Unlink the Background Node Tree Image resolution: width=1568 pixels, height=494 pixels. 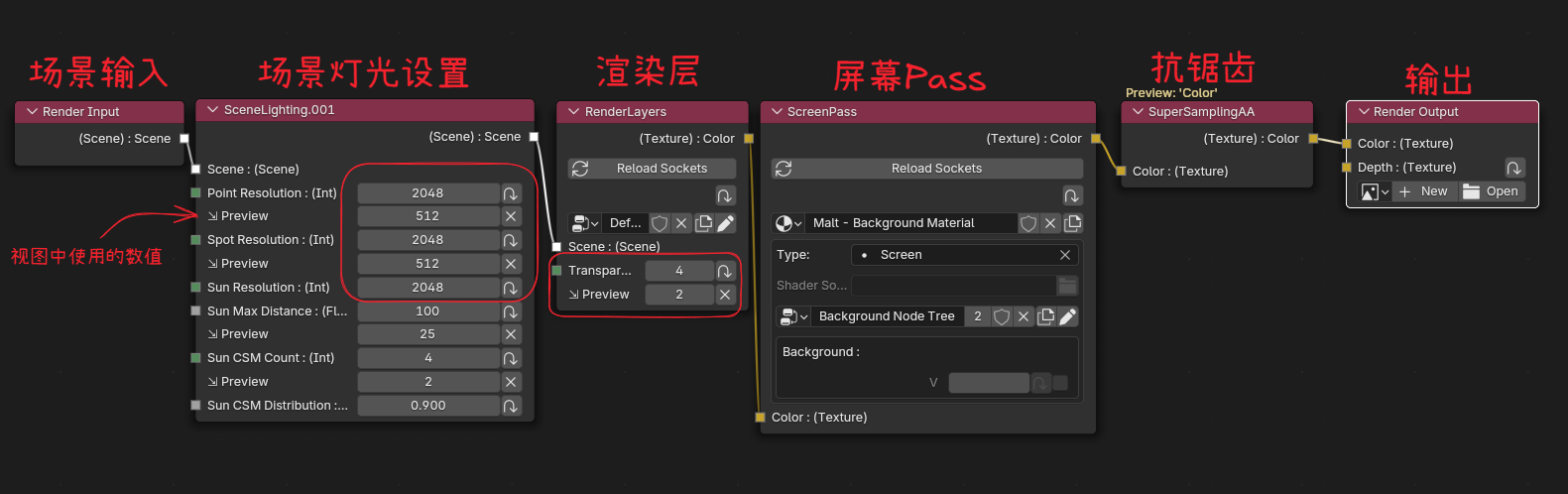point(1024,316)
